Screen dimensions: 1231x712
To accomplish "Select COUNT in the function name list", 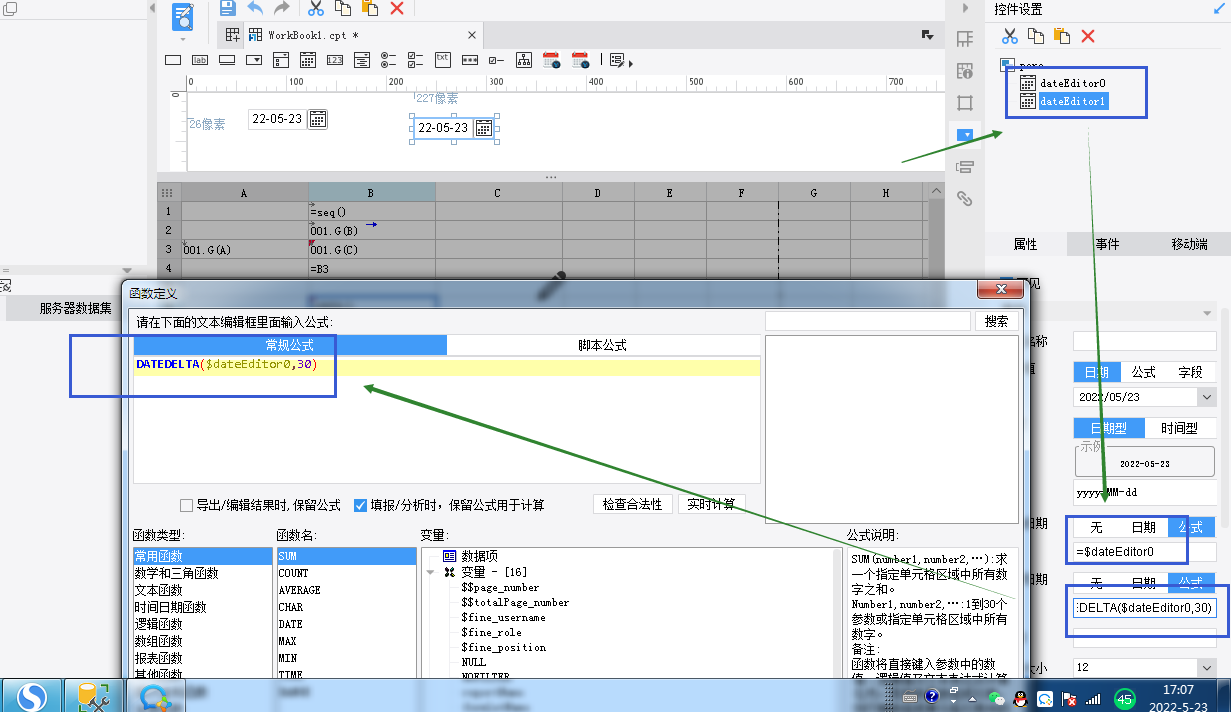I will click(294, 573).
